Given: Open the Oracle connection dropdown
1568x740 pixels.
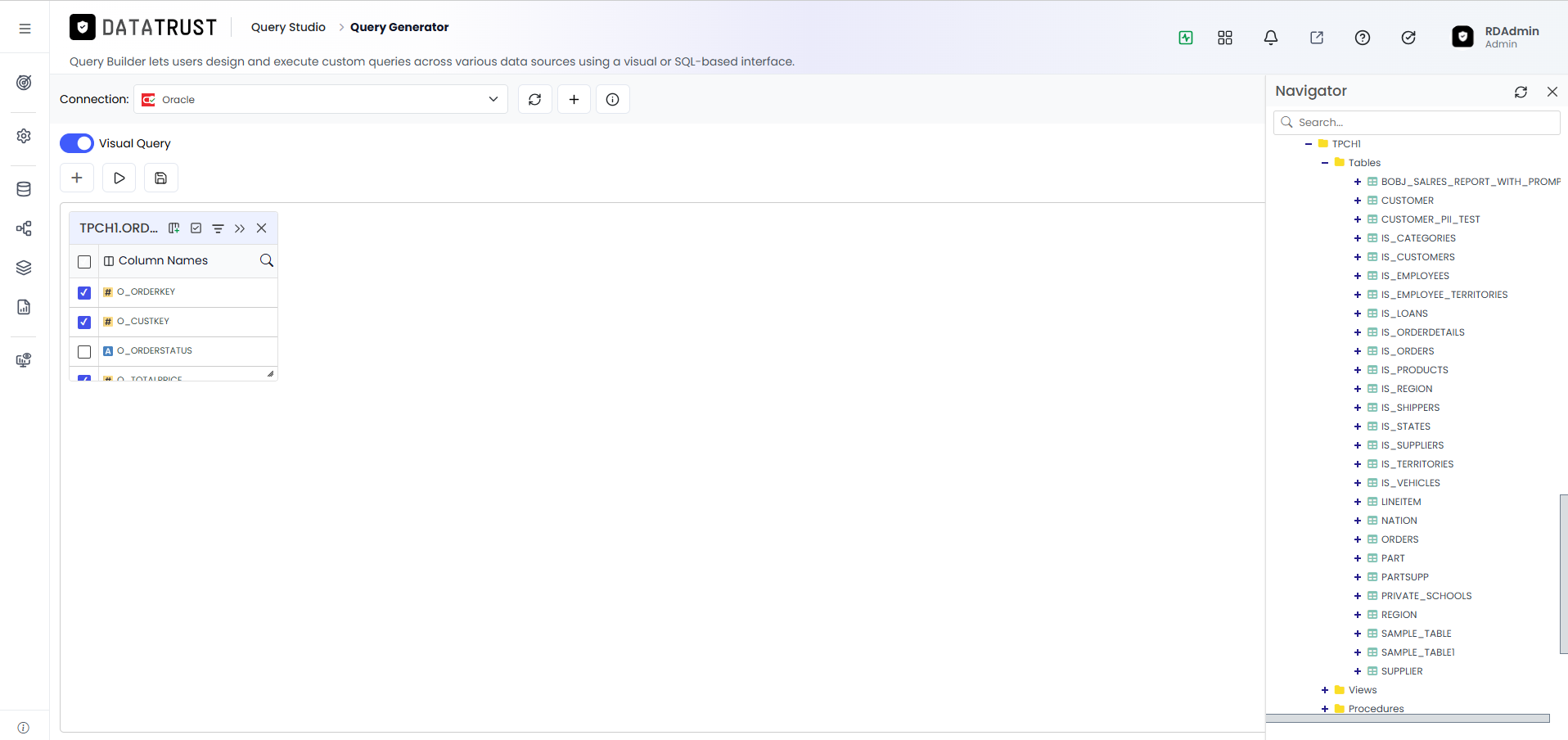Looking at the screenshot, I should [321, 99].
